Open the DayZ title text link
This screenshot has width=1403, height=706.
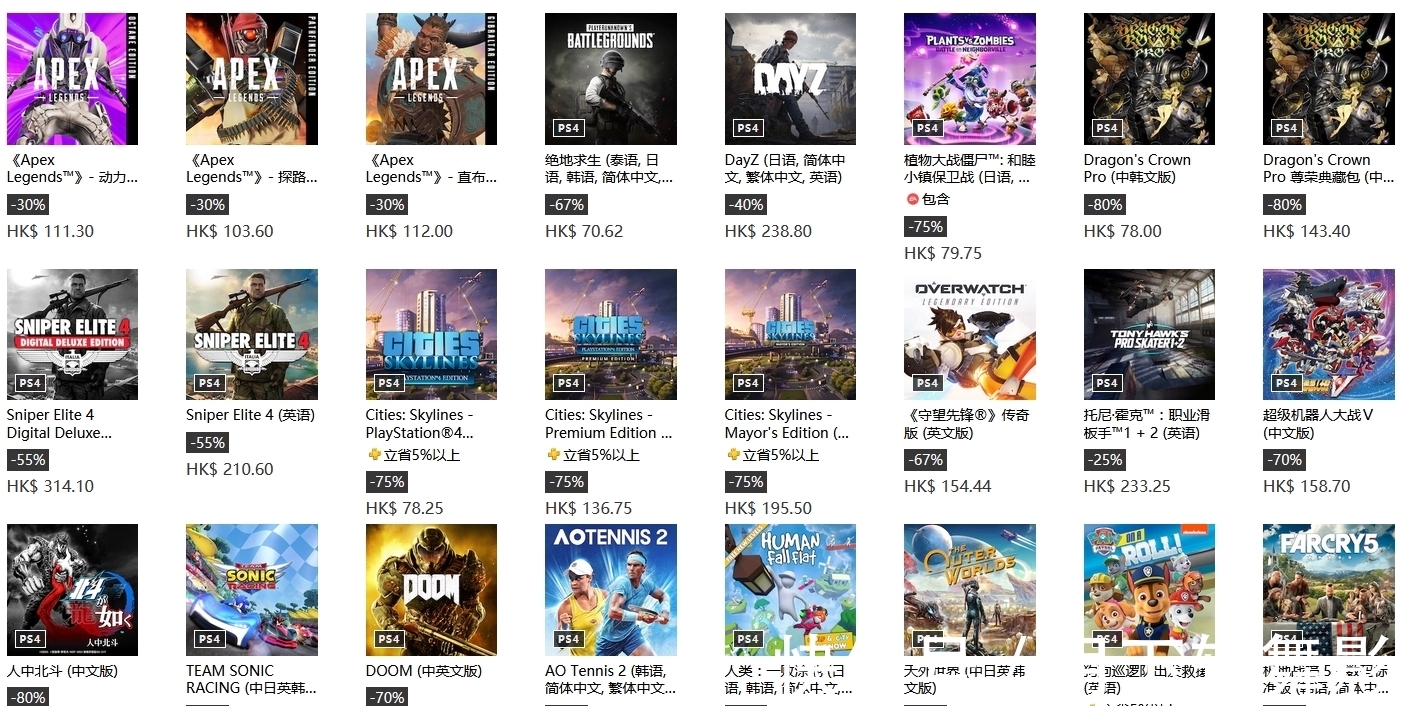coord(785,168)
